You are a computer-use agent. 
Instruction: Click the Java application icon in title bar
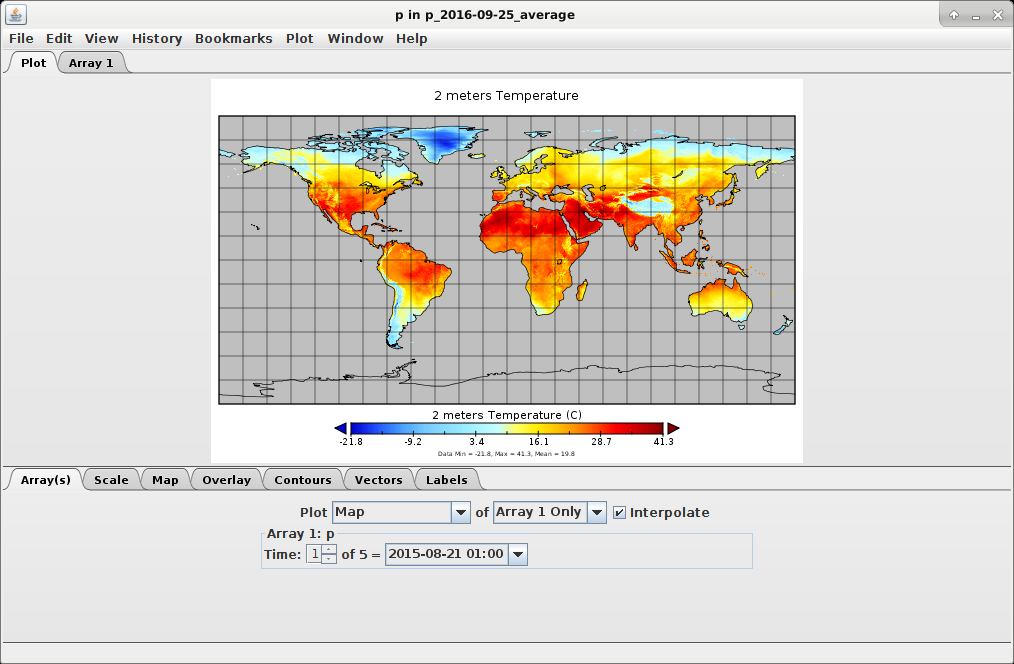[16, 14]
